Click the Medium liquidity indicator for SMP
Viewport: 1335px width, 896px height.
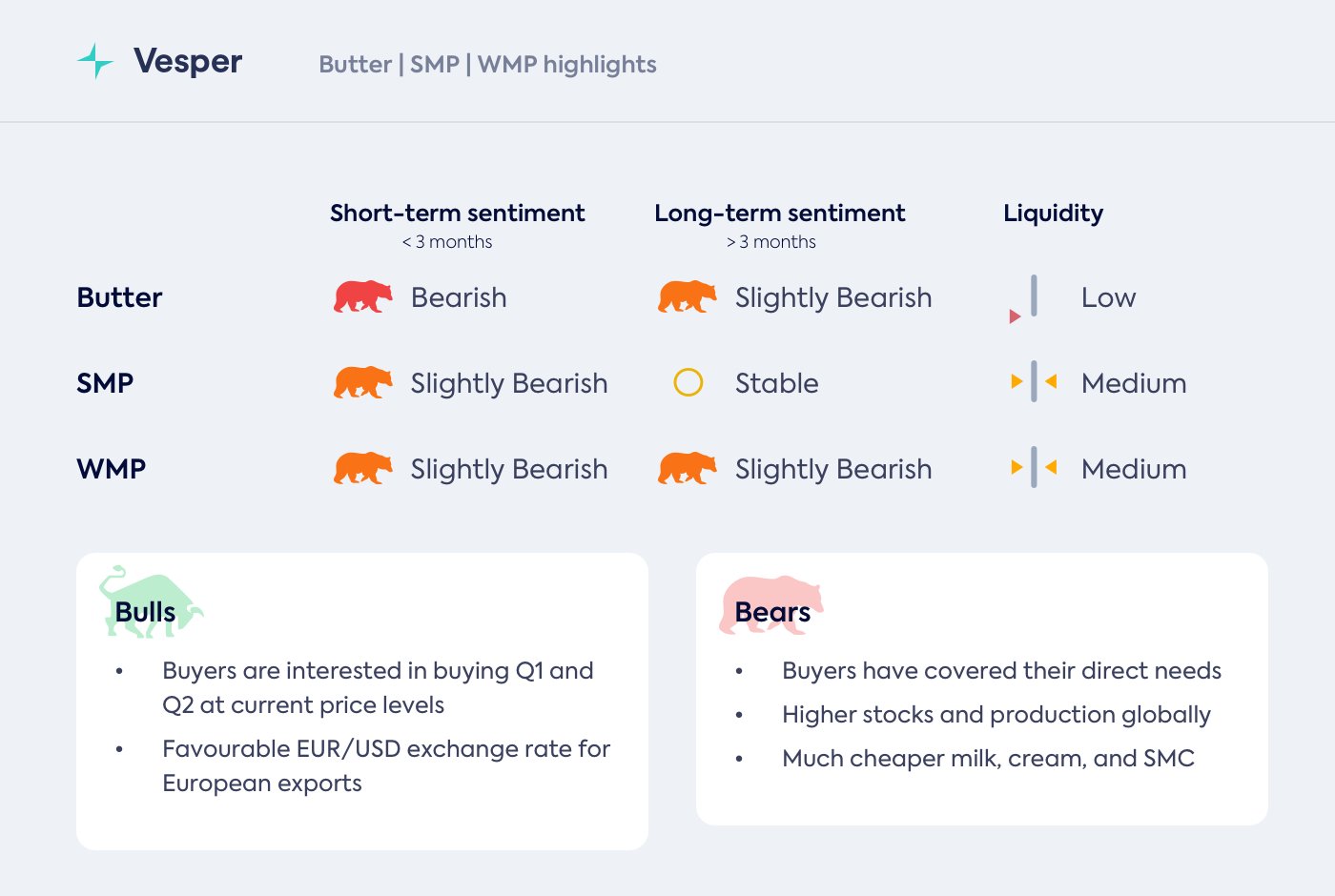(1034, 383)
